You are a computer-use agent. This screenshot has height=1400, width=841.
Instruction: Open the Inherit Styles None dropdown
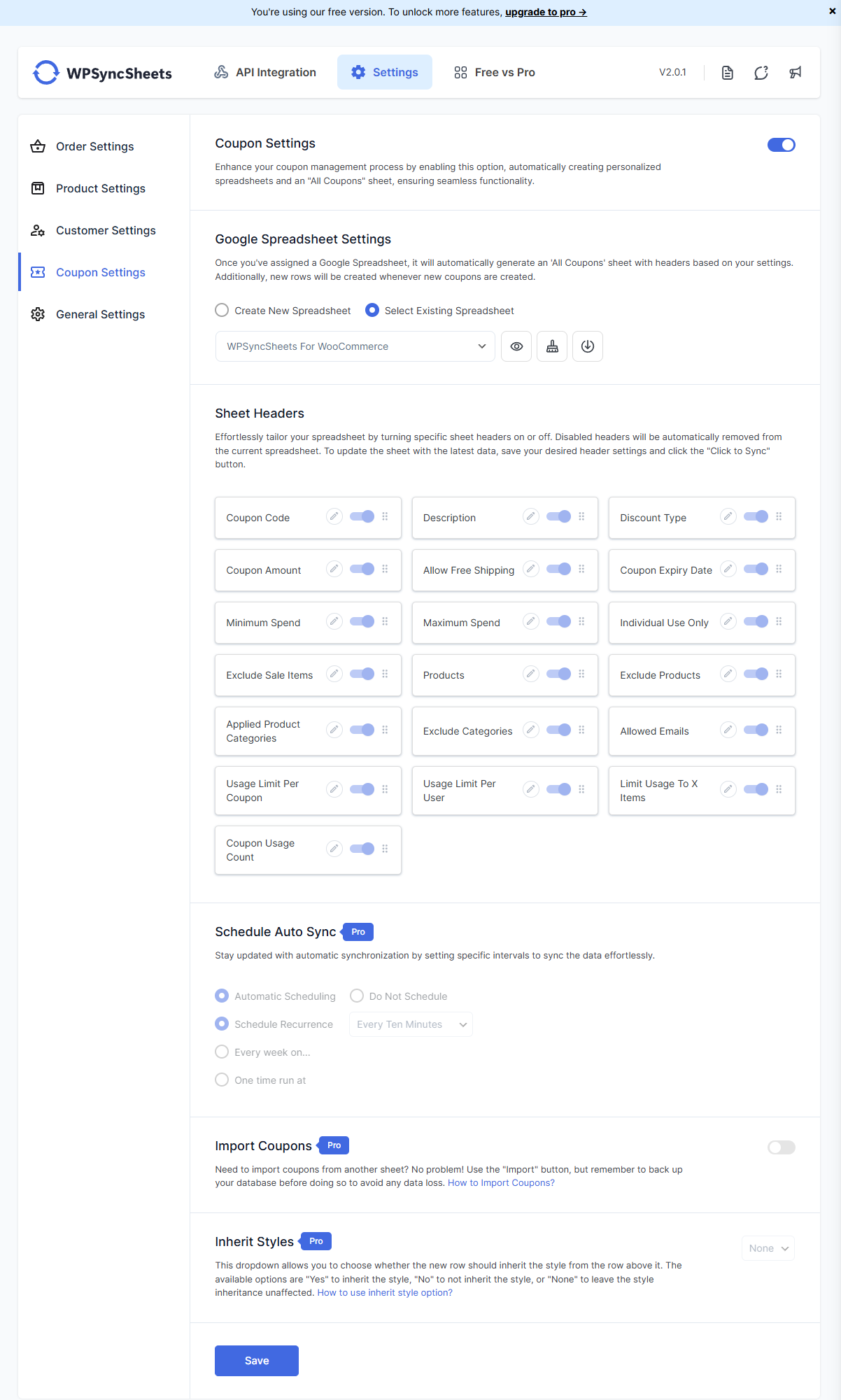(768, 1248)
